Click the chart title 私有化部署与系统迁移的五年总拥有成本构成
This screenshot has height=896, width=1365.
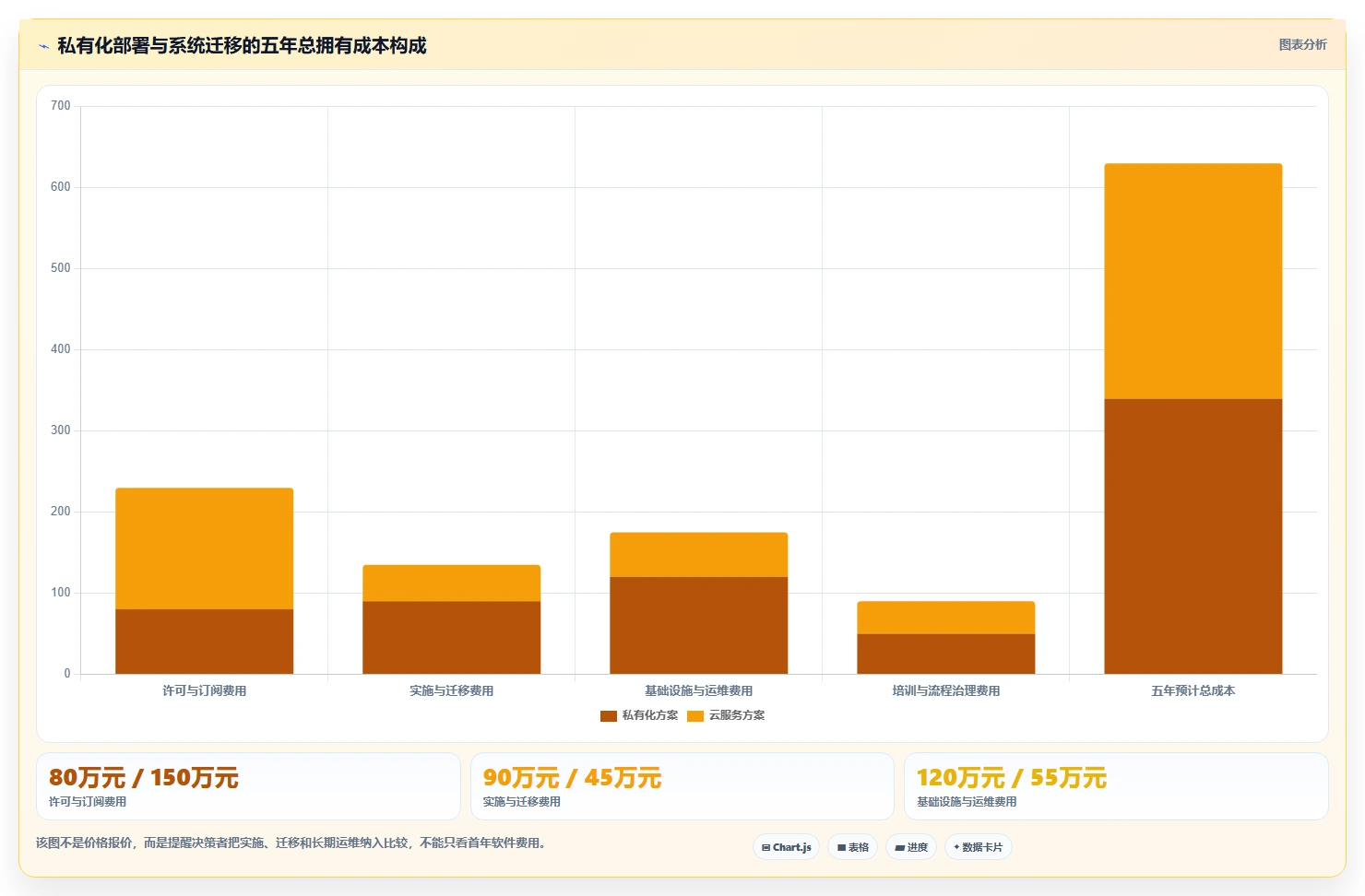(242, 46)
